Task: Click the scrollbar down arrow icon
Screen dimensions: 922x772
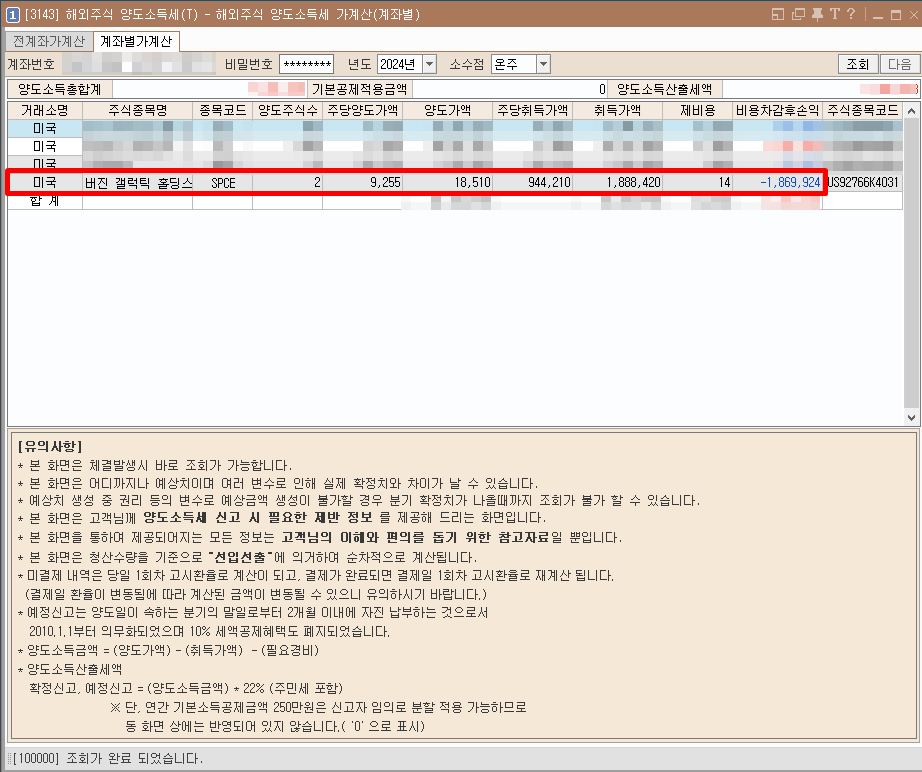Action: 911,419
